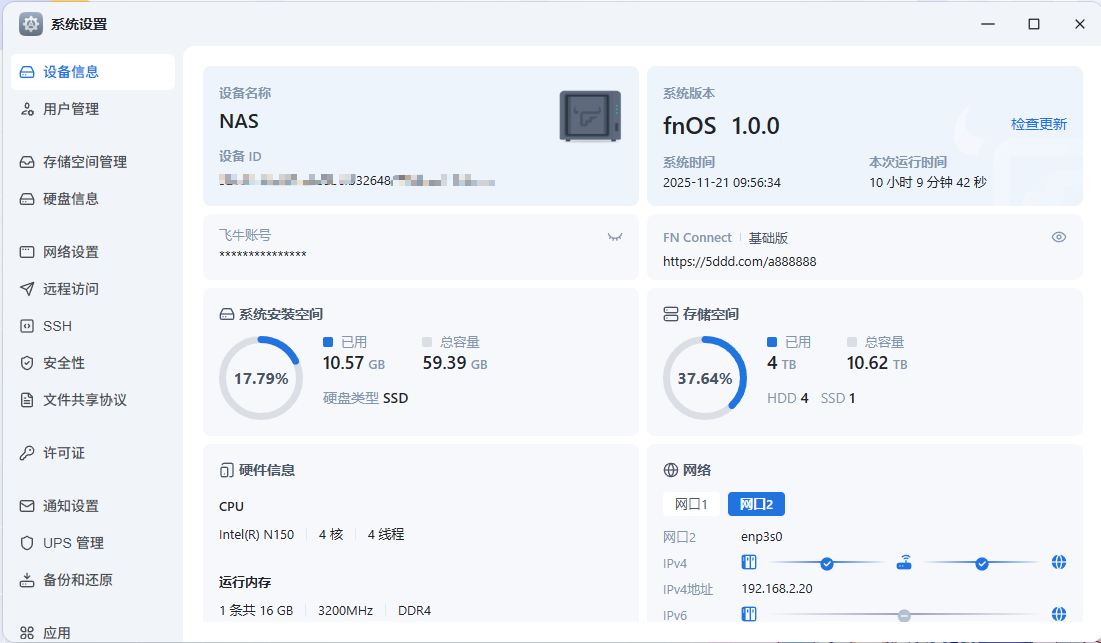Screen dimensions: 1101x643
Task: Click the 硬盘信息 disk icon
Action: coord(28,199)
